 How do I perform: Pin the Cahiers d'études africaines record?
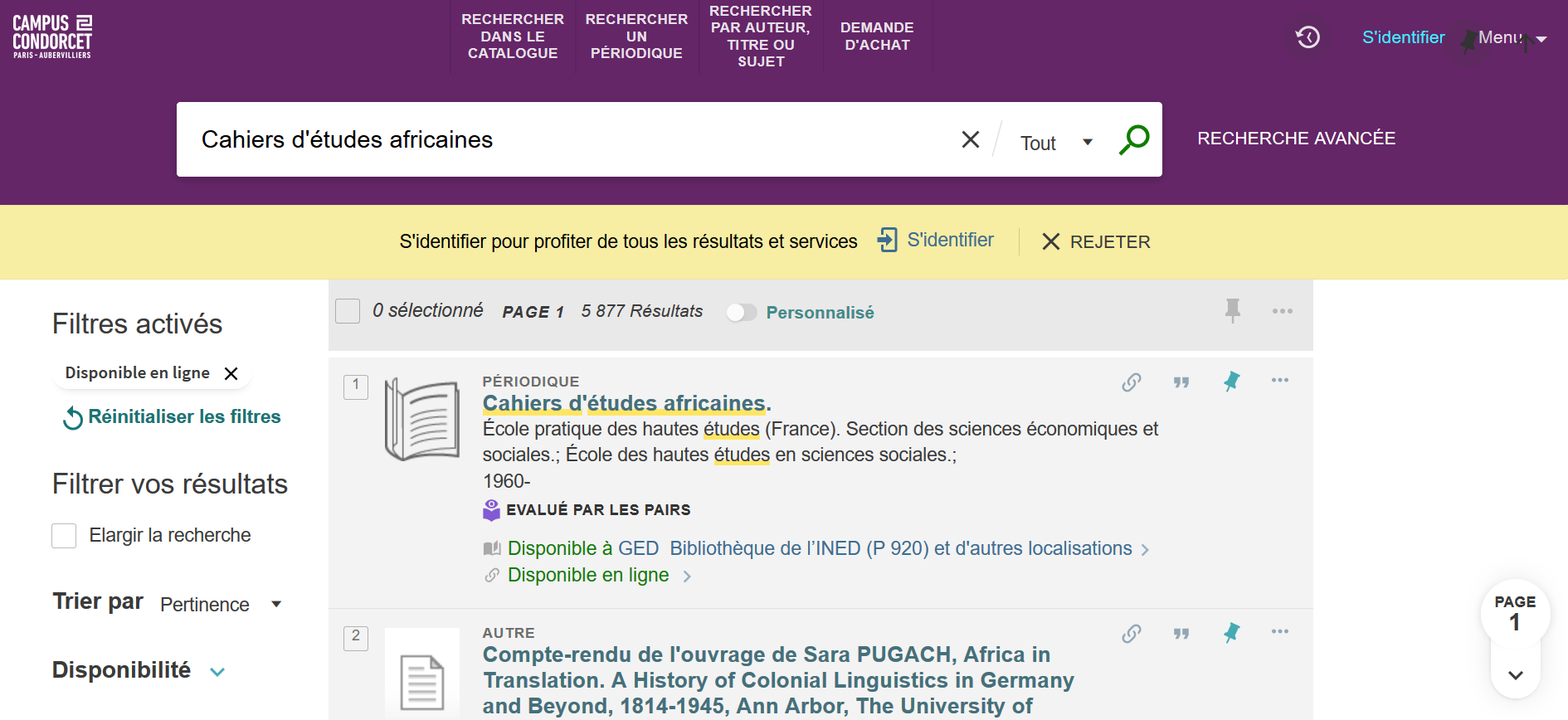pyautogui.click(x=1232, y=382)
